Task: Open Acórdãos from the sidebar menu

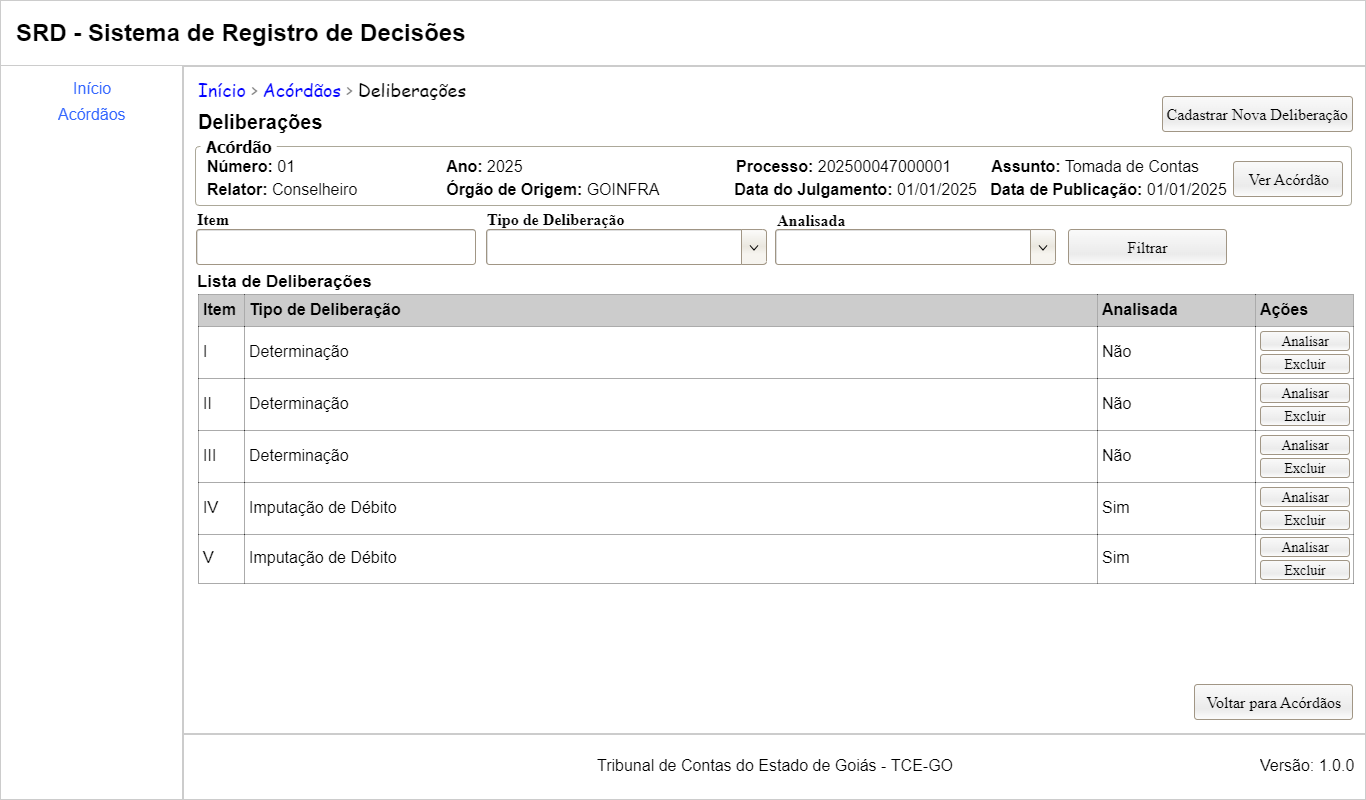Action: (x=92, y=115)
